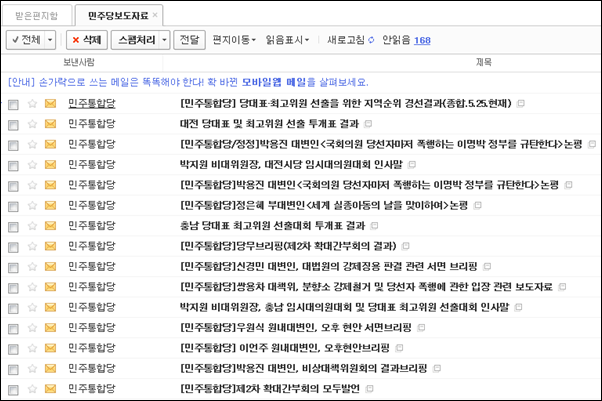This screenshot has height=401, width=602.
Task: Open new-window icon after 지역순위 경선결과(종합.5.25.현재)
Action: [521, 103]
